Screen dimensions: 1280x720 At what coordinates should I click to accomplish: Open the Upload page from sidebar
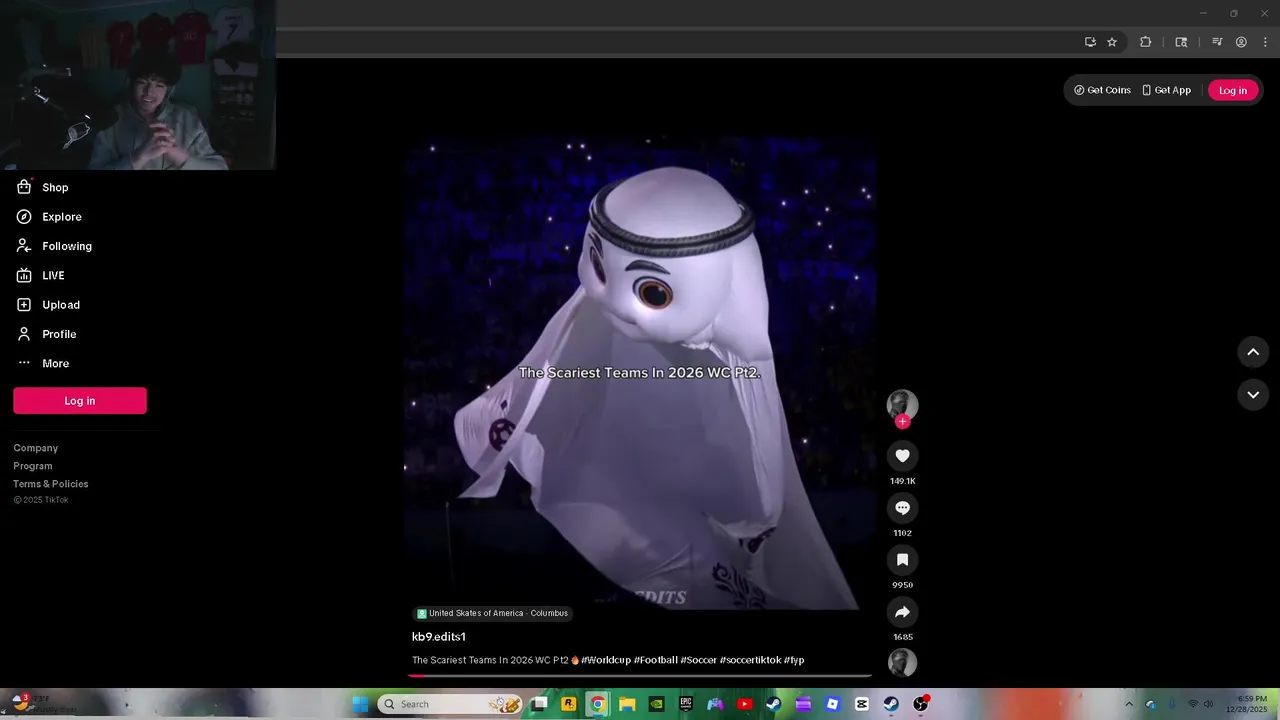tap(47, 305)
